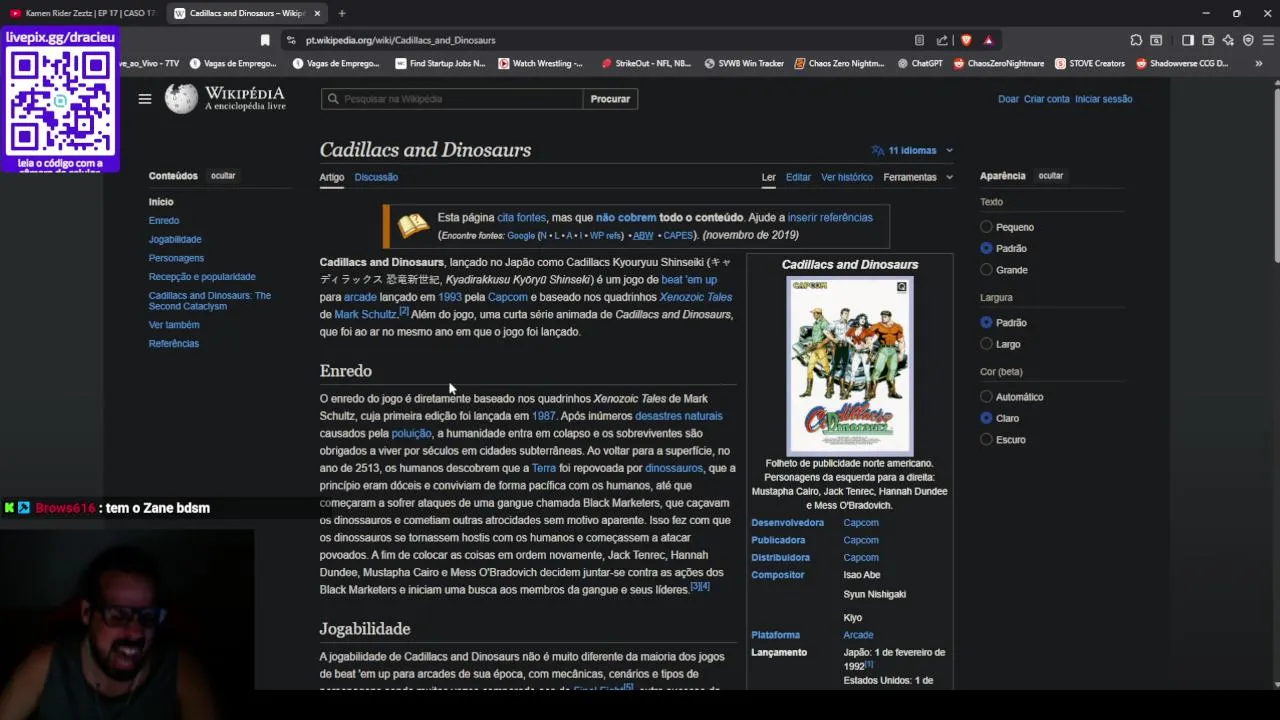Open the extensions puzzle icon
The image size is (1280, 720).
point(1136,40)
